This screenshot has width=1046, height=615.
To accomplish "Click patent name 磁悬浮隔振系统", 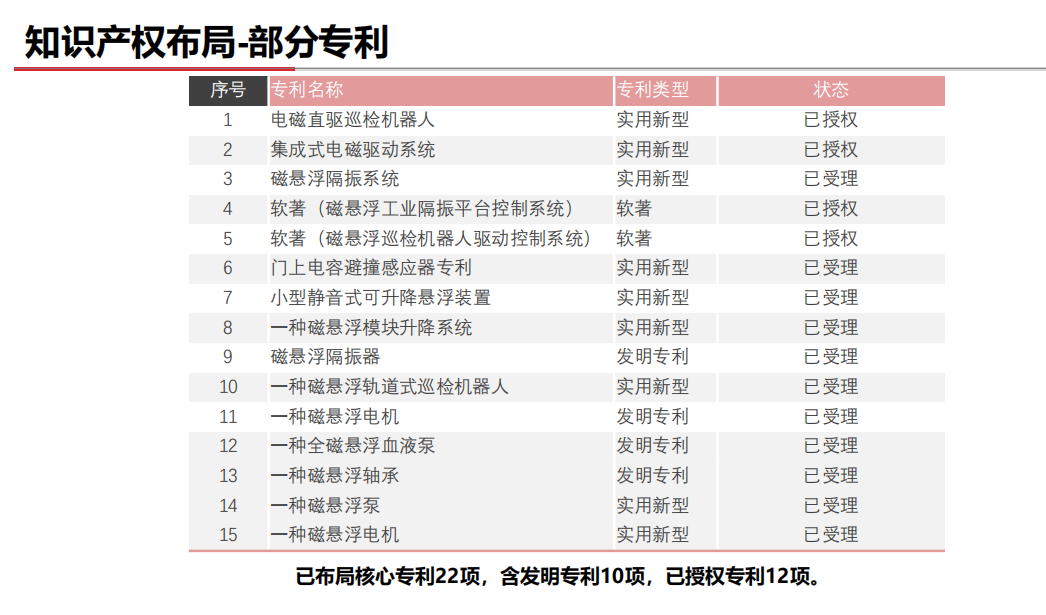I will point(335,179).
